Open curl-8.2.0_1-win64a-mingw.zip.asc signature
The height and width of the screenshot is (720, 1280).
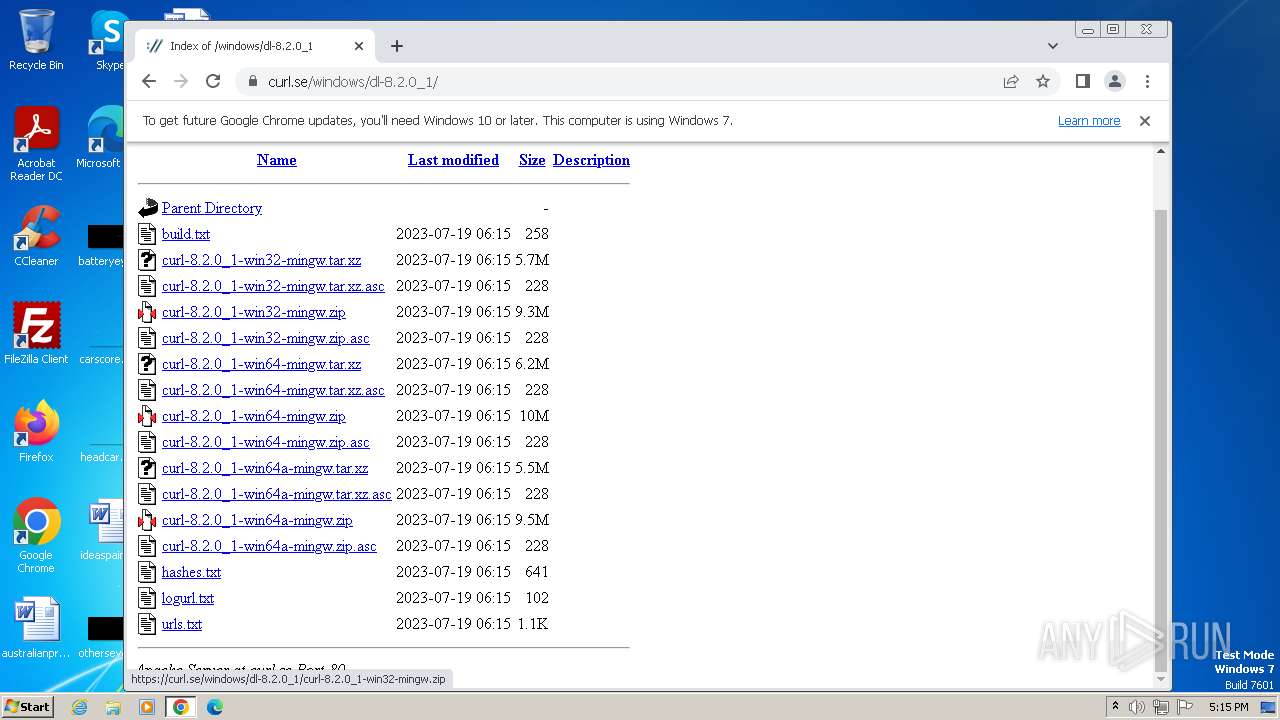(269, 546)
